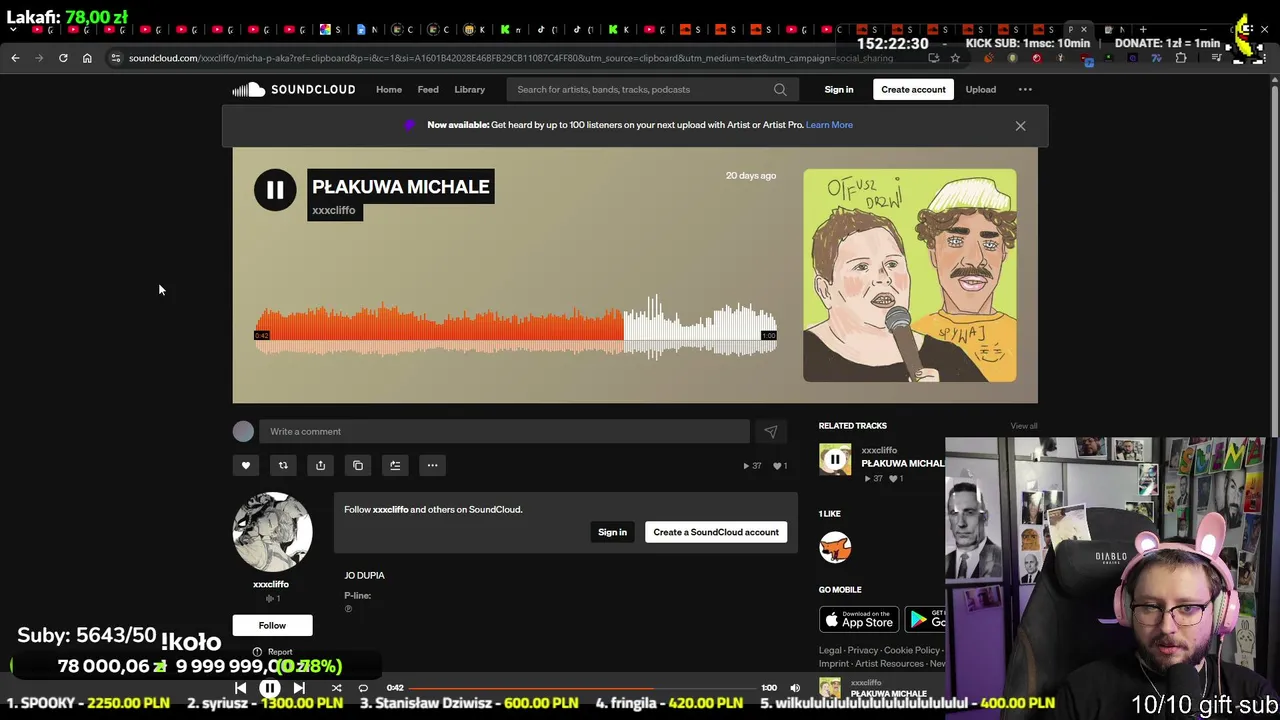Open the now-playing track thumbnail in player bar
The image size is (1280, 720).
pyautogui.click(x=830, y=688)
